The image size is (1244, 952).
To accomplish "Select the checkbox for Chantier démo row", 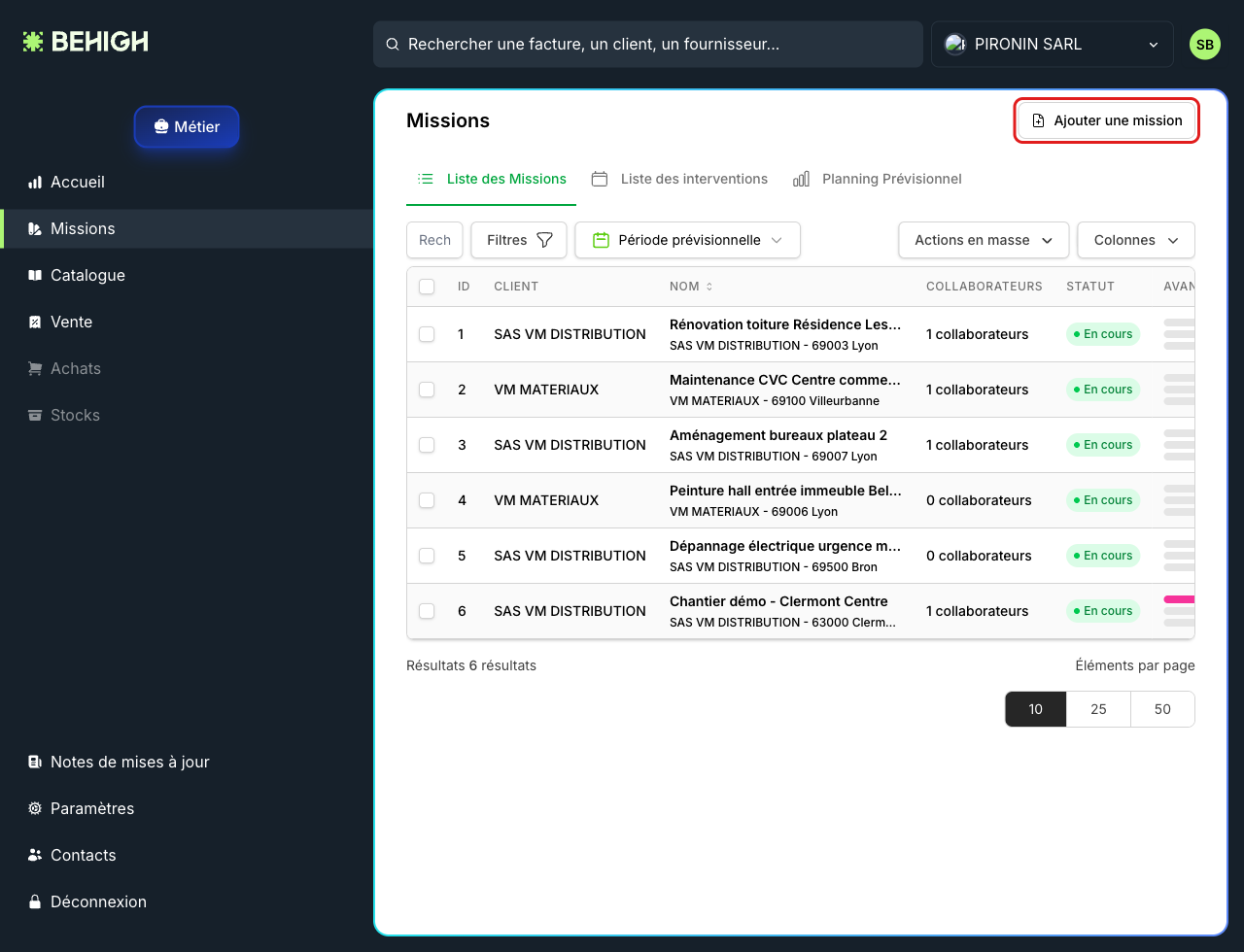I will coord(427,611).
